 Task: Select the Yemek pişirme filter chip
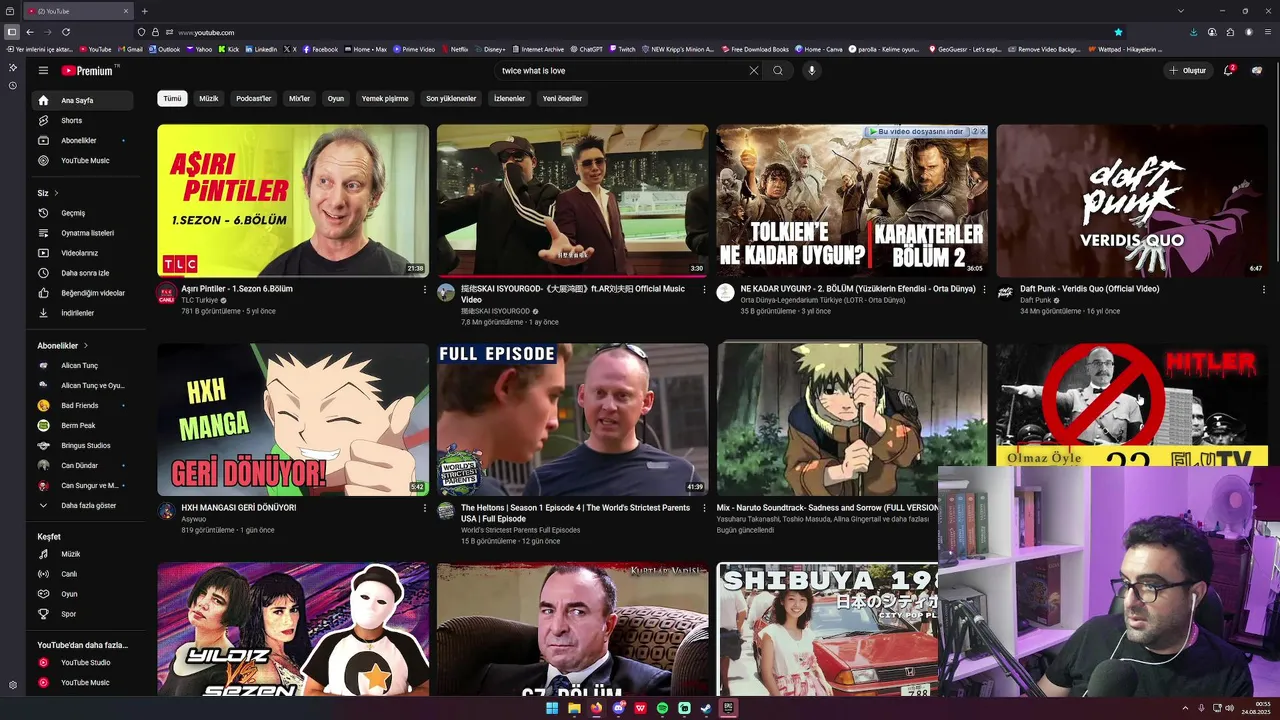coord(385,98)
